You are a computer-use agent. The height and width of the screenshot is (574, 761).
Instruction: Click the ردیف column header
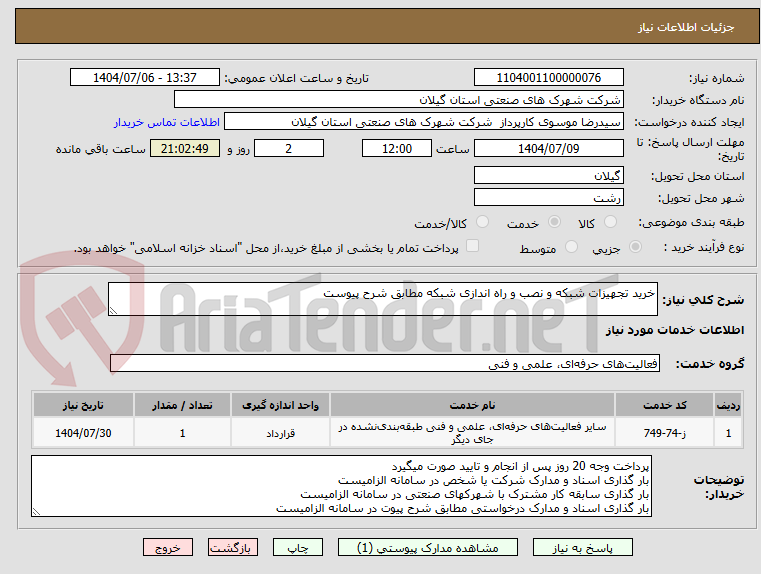[x=728, y=405]
